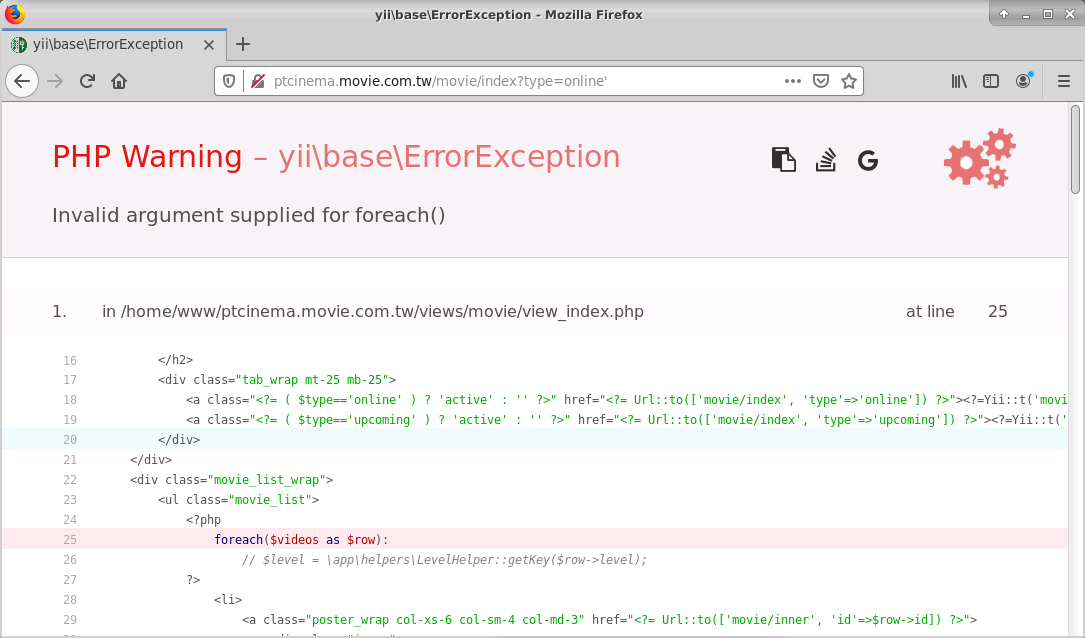Close the yii\base\ErrorException tab
This screenshot has width=1085, height=638.
(x=209, y=45)
